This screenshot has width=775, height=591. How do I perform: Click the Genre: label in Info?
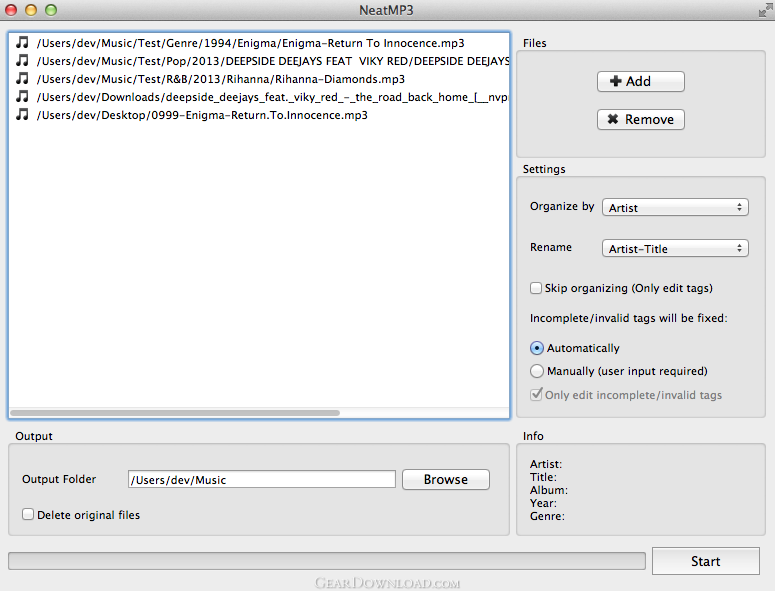pos(547,516)
